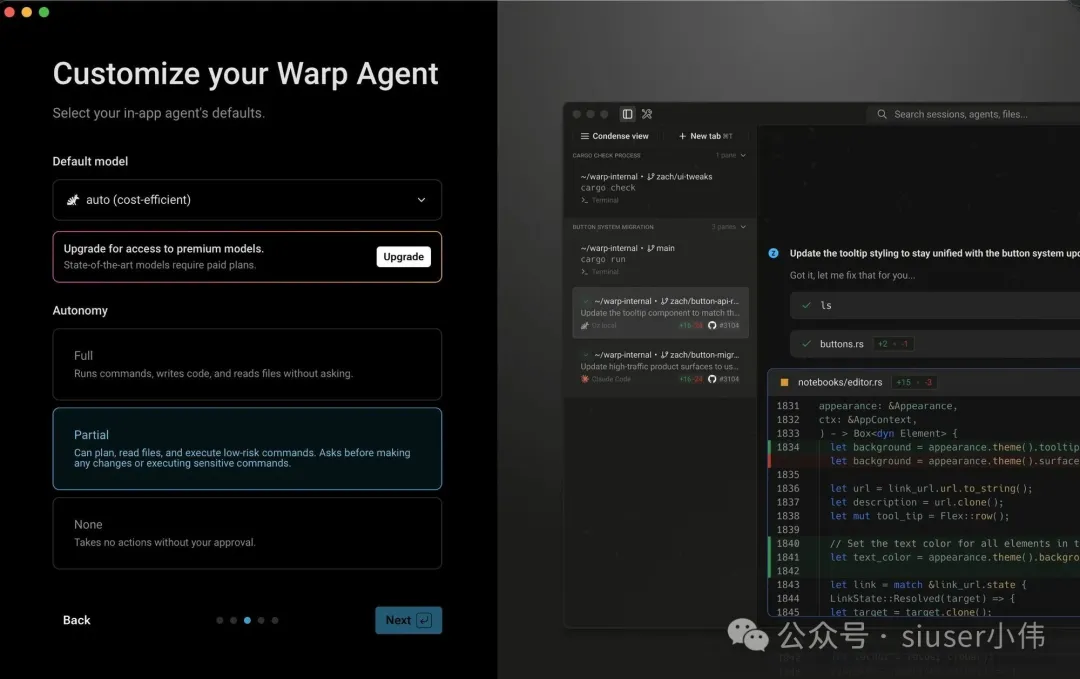Select the zach/button-api-r session card
The image size is (1080, 679).
click(x=660, y=313)
